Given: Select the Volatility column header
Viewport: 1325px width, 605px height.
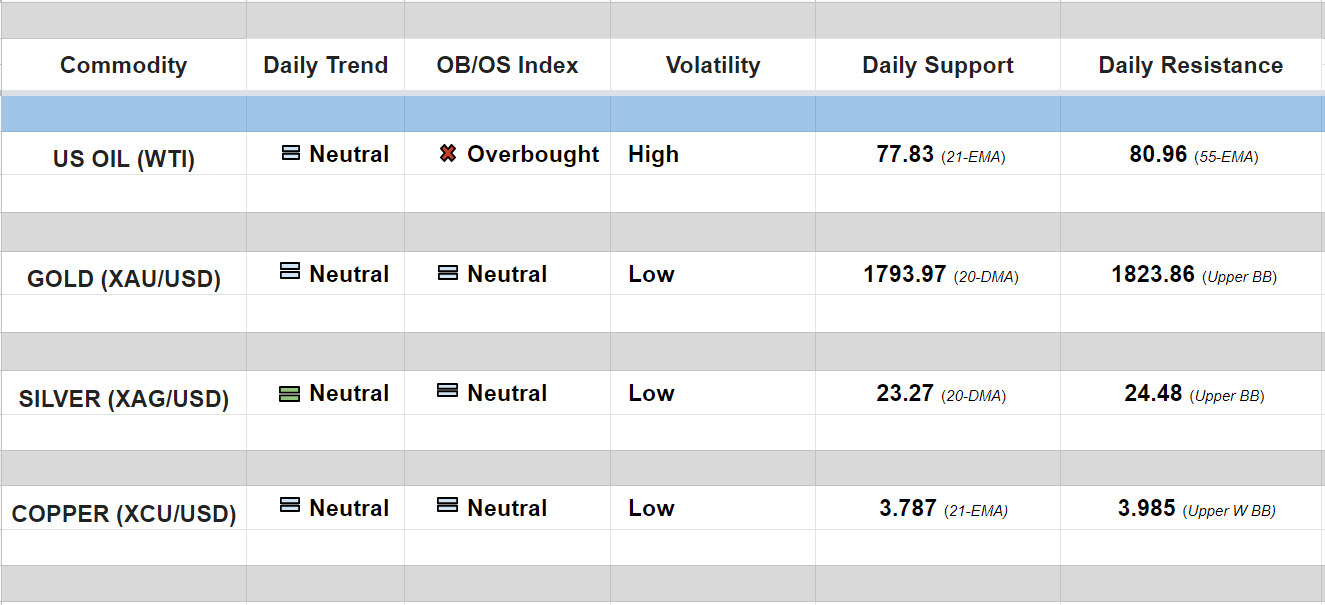Looking at the screenshot, I should click(712, 66).
